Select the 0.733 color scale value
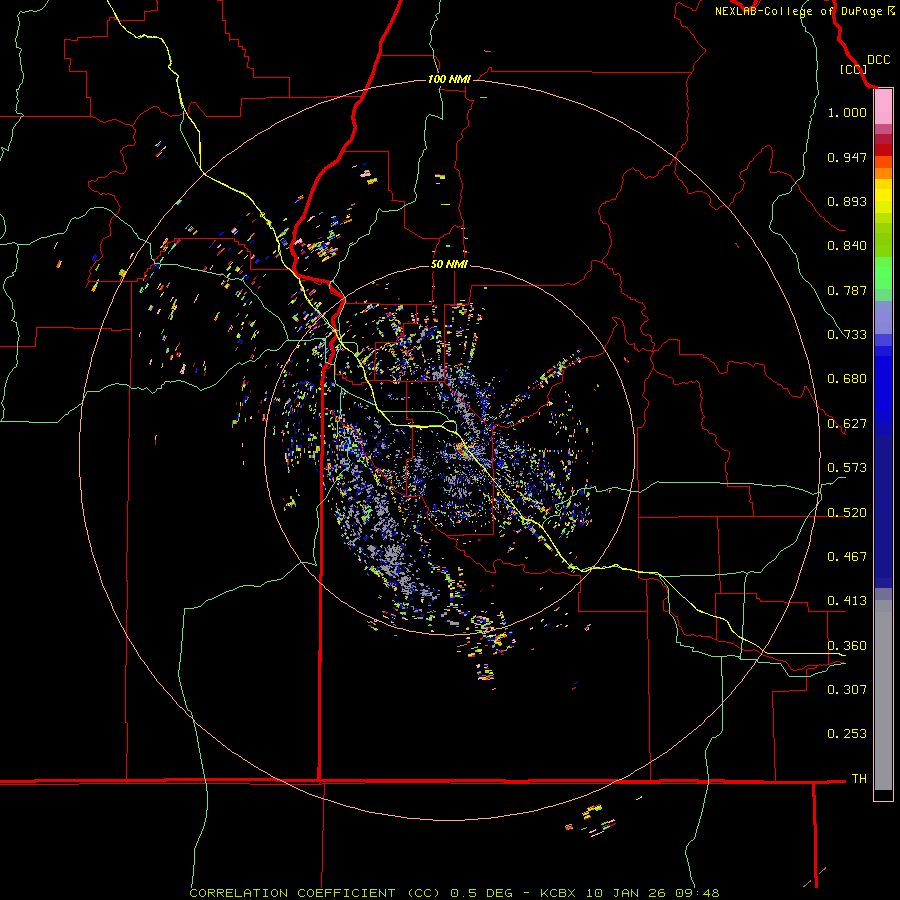900x900 pixels. [x=847, y=335]
